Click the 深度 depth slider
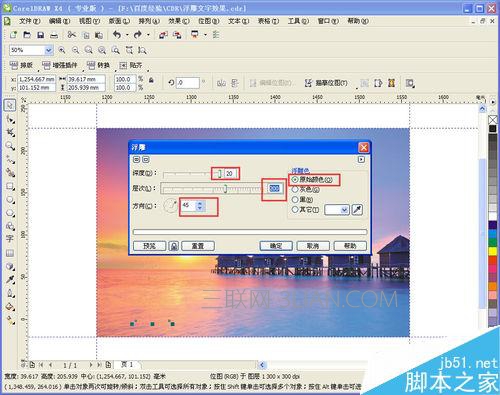500x395 pixels. click(x=192, y=174)
